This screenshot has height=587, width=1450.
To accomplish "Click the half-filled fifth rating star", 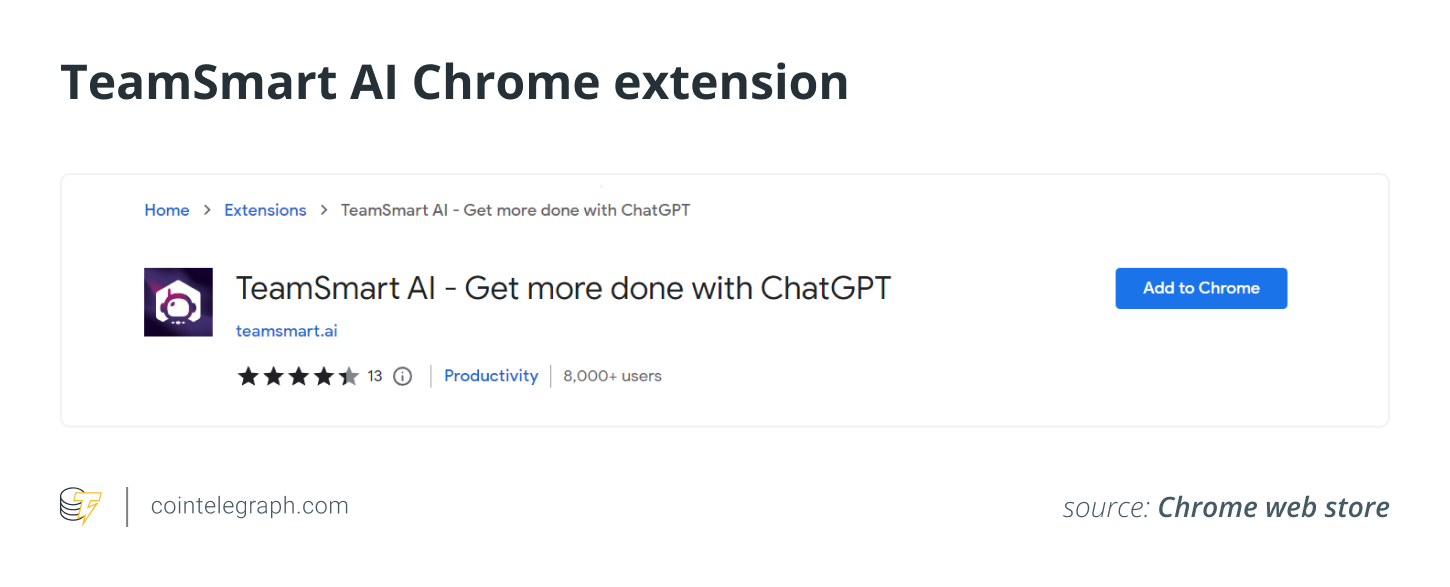I will [x=348, y=377].
